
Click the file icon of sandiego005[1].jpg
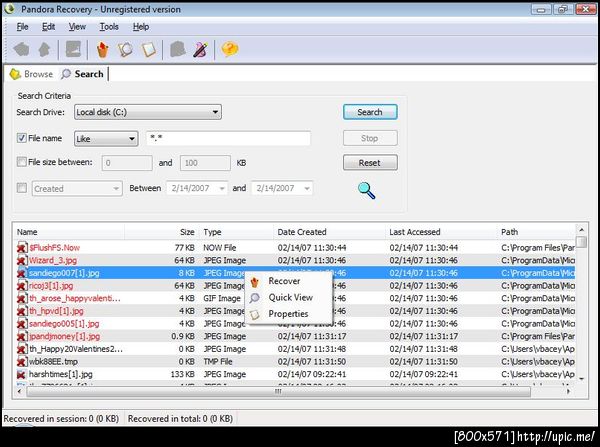[x=22, y=323]
